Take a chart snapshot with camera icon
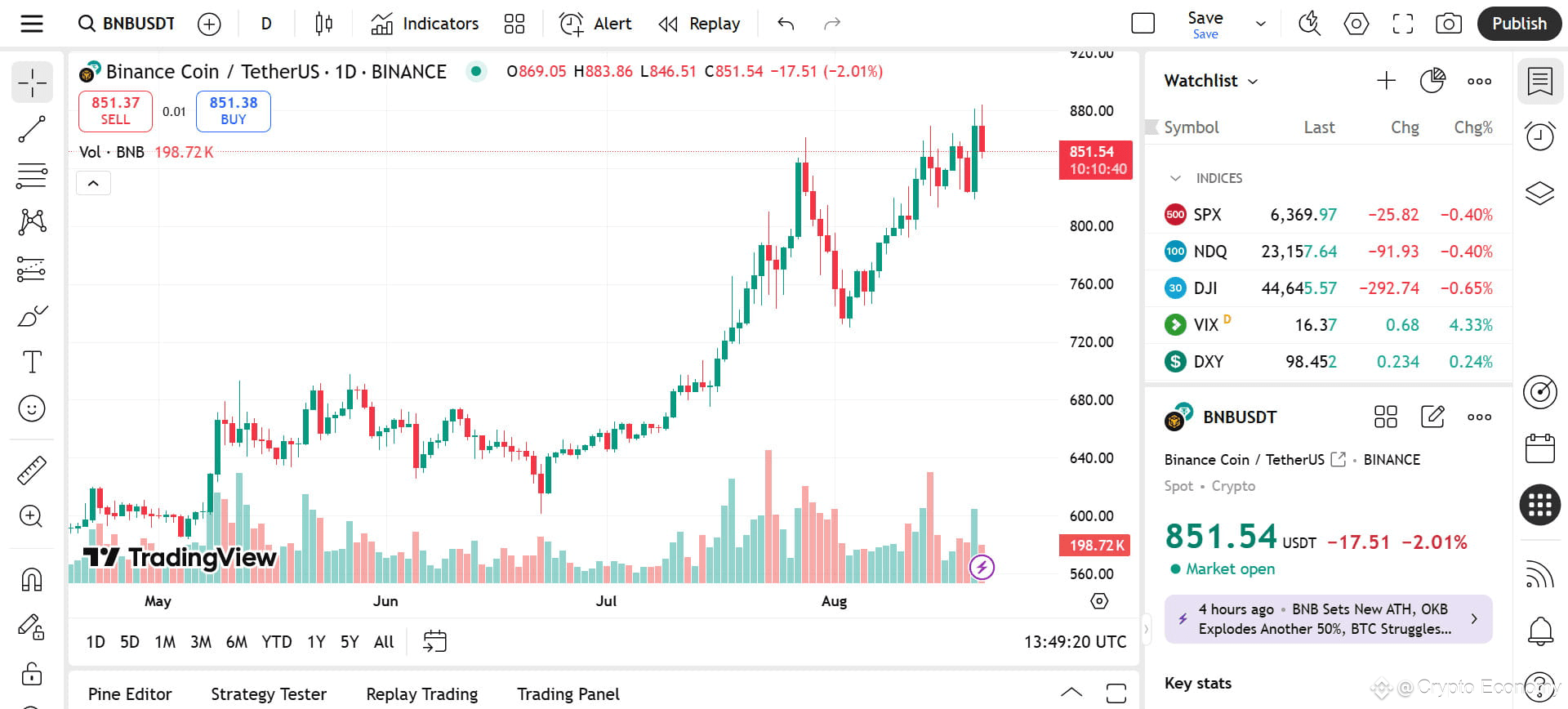This screenshot has width=1568, height=709. coord(1448,24)
